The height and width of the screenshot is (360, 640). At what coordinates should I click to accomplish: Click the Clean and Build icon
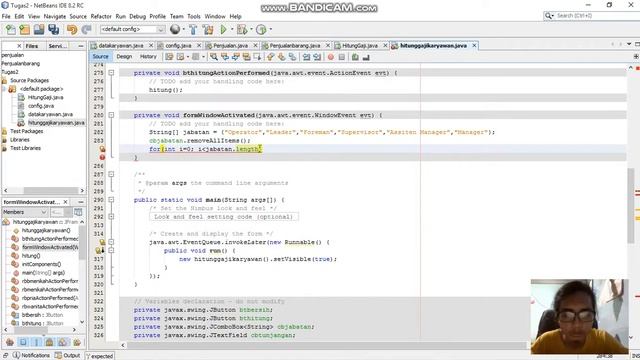[208, 29]
